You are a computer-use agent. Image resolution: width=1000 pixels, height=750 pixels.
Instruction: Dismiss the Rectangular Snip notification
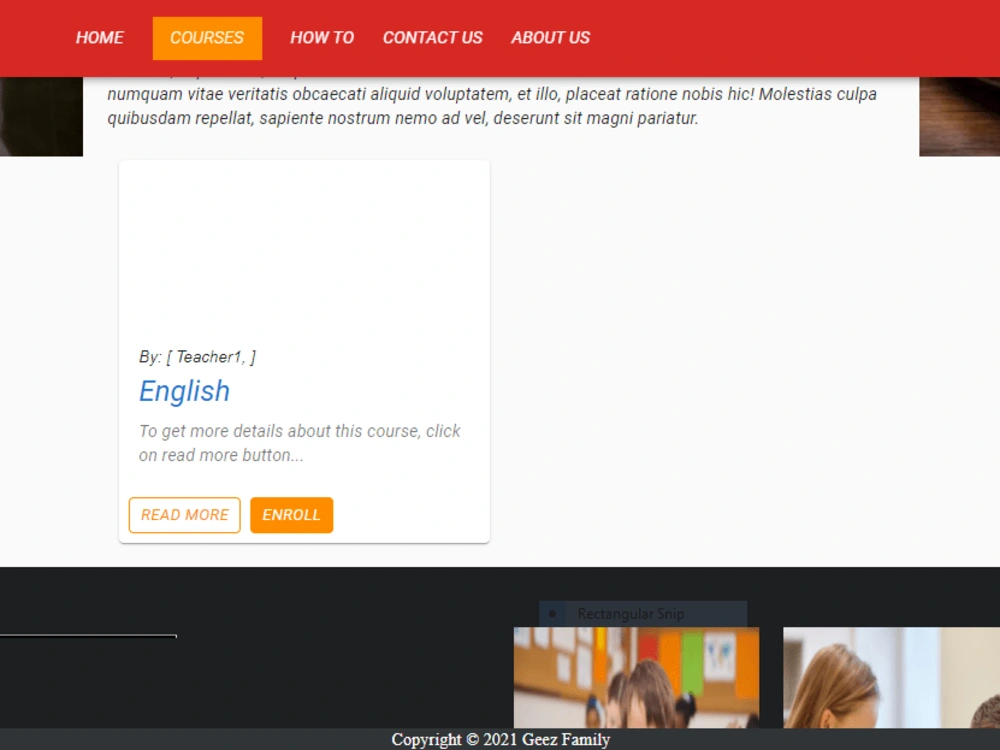pyautogui.click(x=633, y=614)
